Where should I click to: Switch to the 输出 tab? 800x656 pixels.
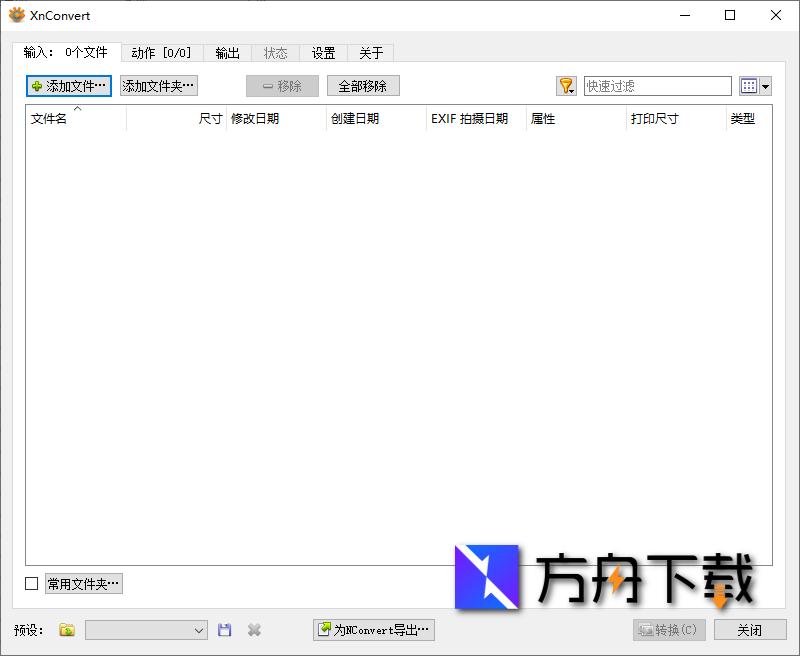(227, 53)
